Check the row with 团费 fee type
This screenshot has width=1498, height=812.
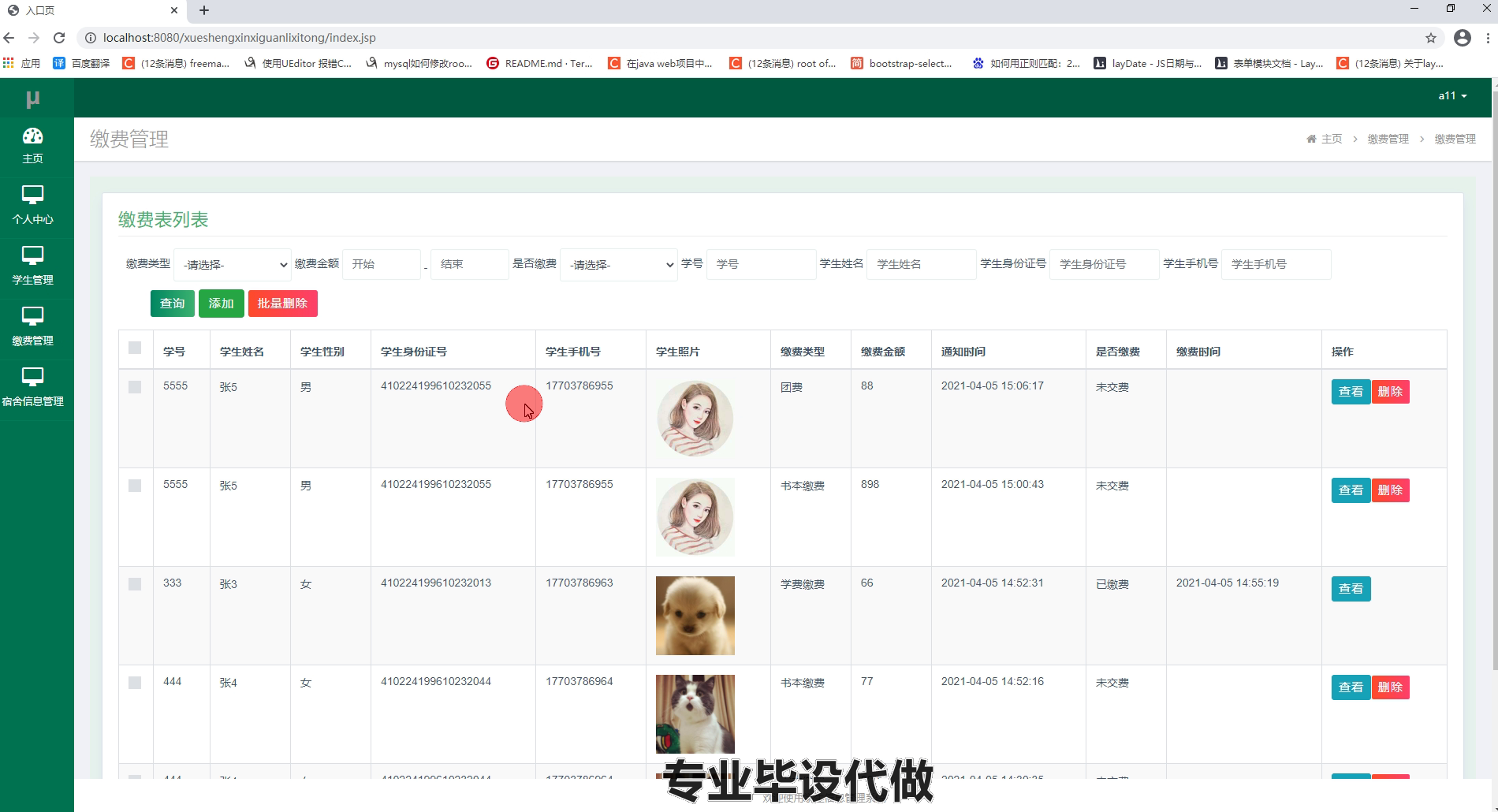pyautogui.click(x=135, y=387)
